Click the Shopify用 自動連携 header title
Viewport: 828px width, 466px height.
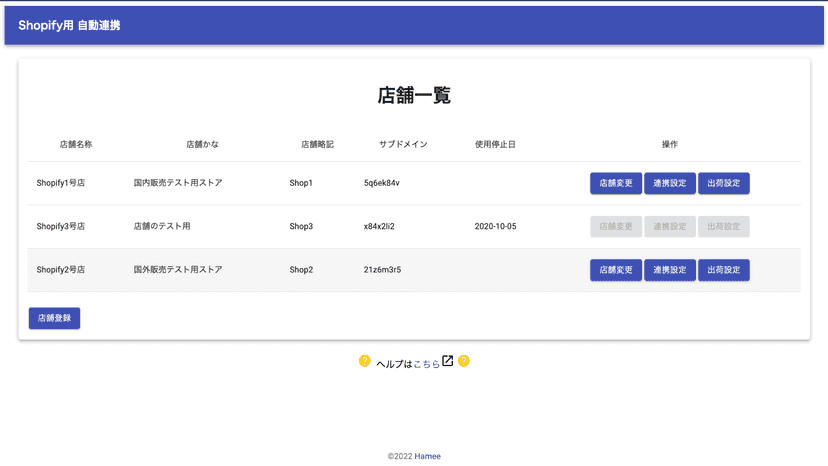tap(69, 25)
